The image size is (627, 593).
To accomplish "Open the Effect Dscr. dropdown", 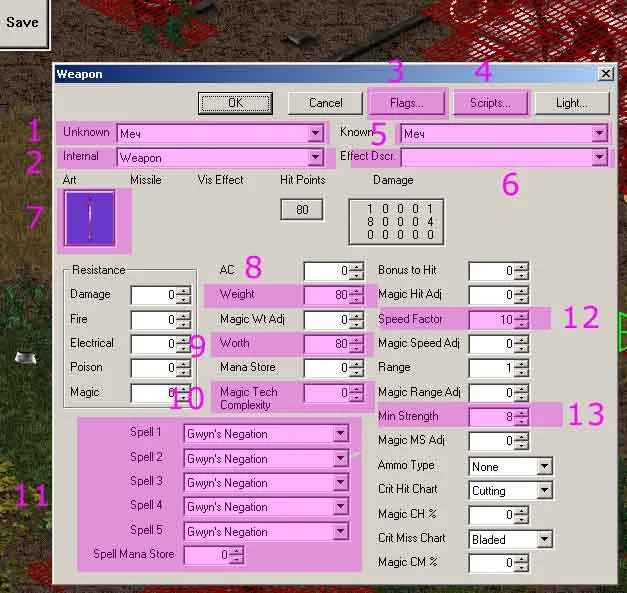I will pos(599,158).
